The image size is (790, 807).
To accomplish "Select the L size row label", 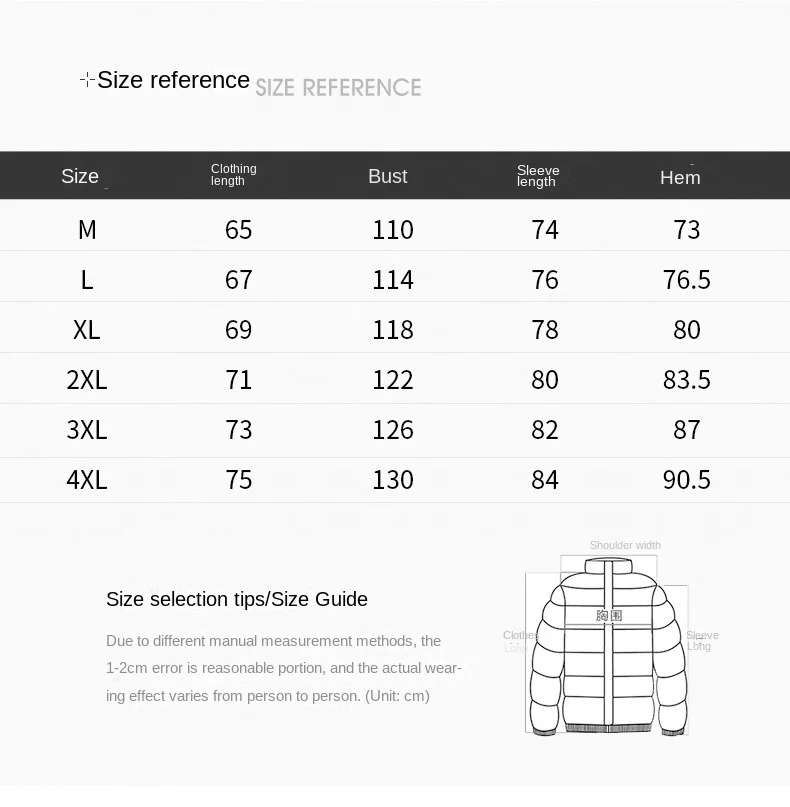I will [x=87, y=280].
